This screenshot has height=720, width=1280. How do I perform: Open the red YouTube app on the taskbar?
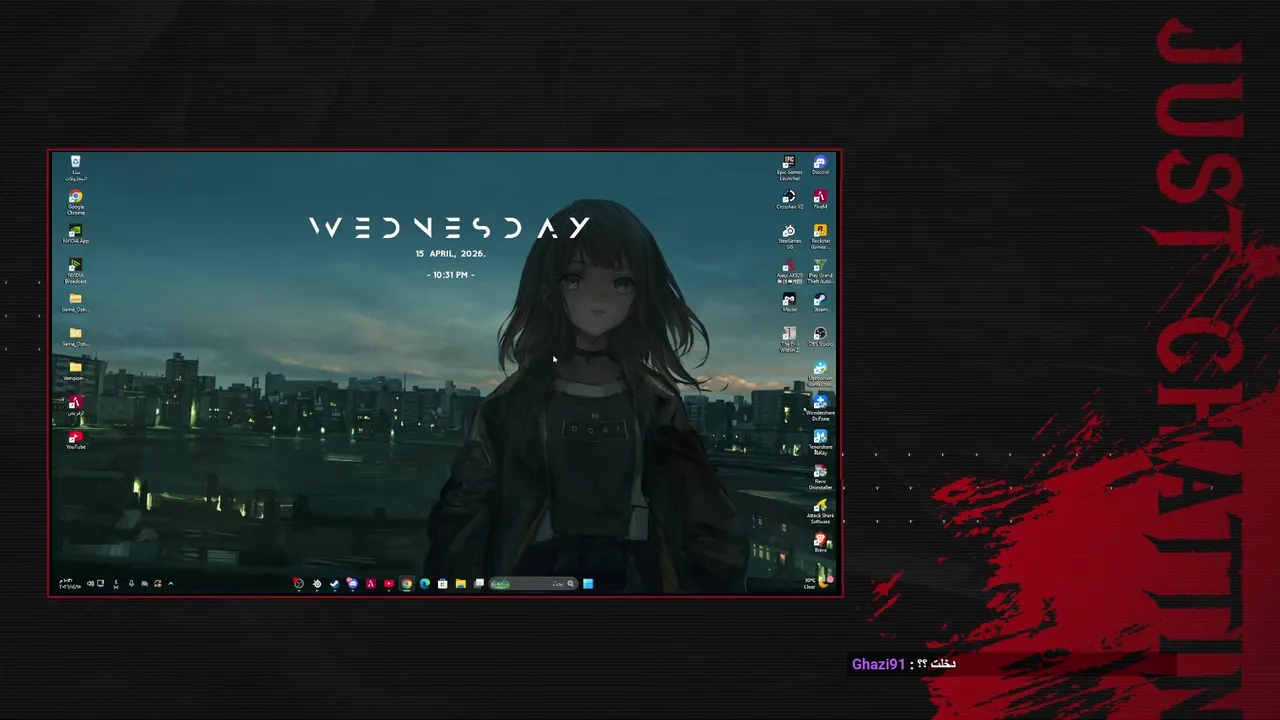388,584
